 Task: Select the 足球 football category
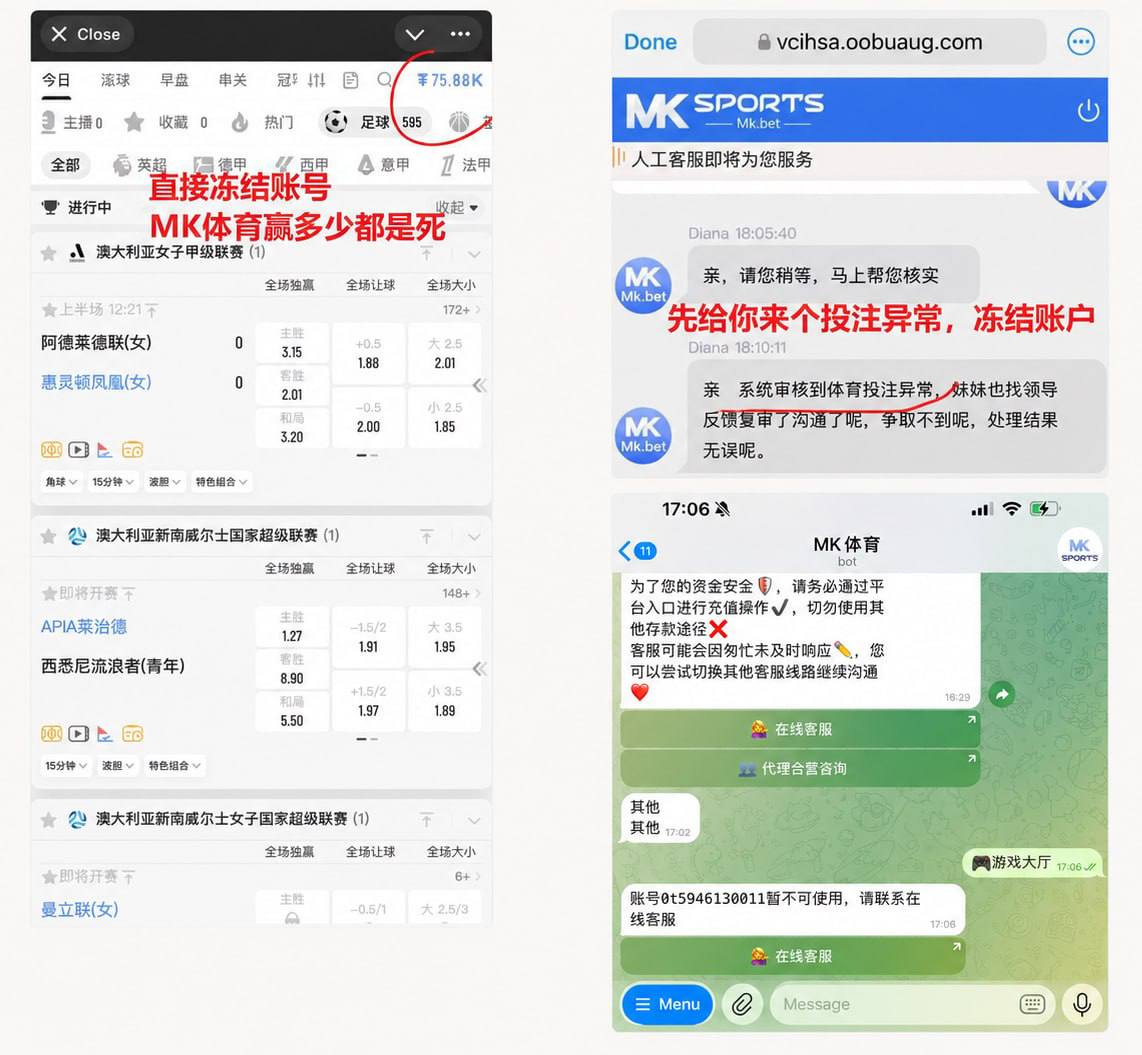(x=374, y=122)
